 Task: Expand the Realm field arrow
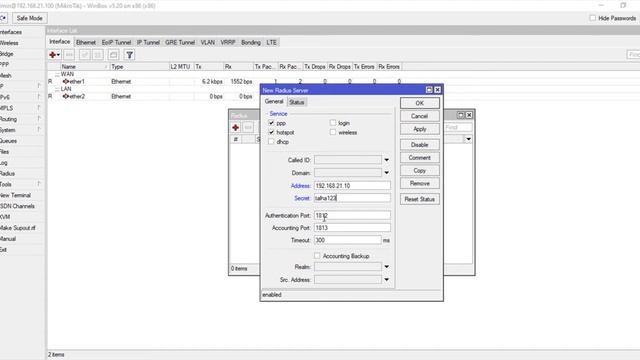click(x=387, y=267)
